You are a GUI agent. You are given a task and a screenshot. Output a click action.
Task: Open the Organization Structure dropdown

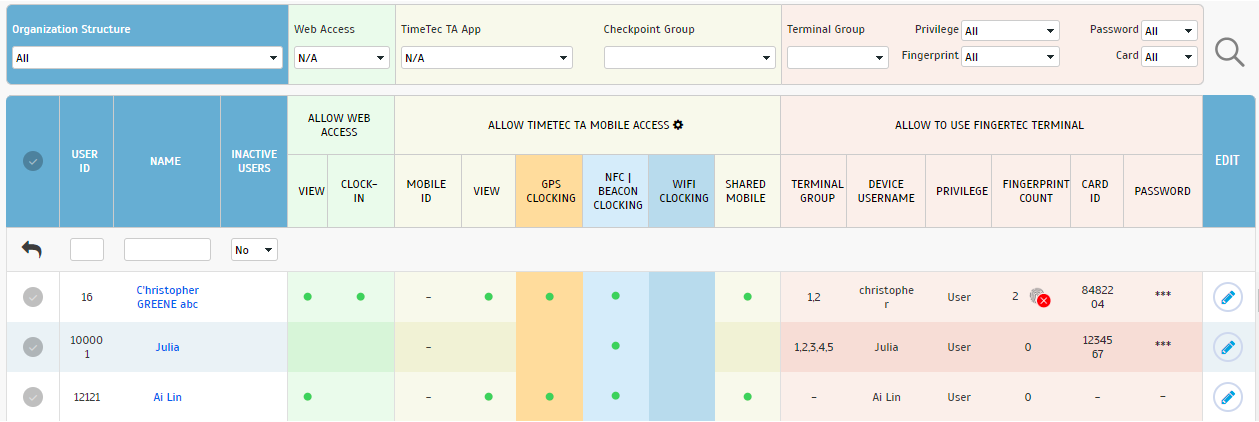tap(147, 58)
